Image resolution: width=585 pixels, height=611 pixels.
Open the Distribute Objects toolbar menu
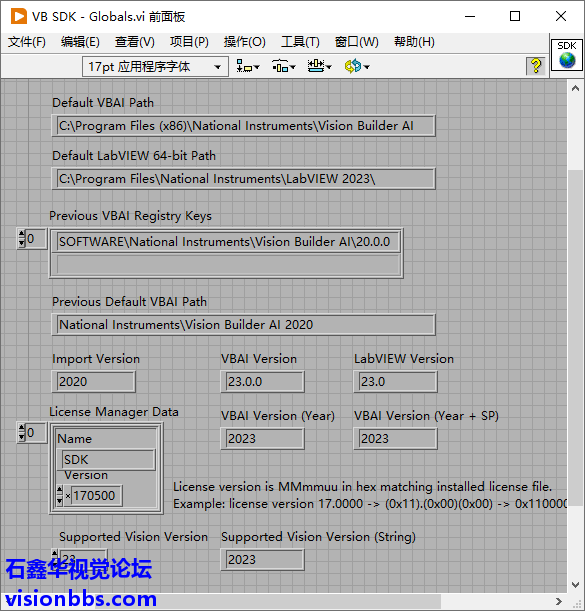click(284, 67)
